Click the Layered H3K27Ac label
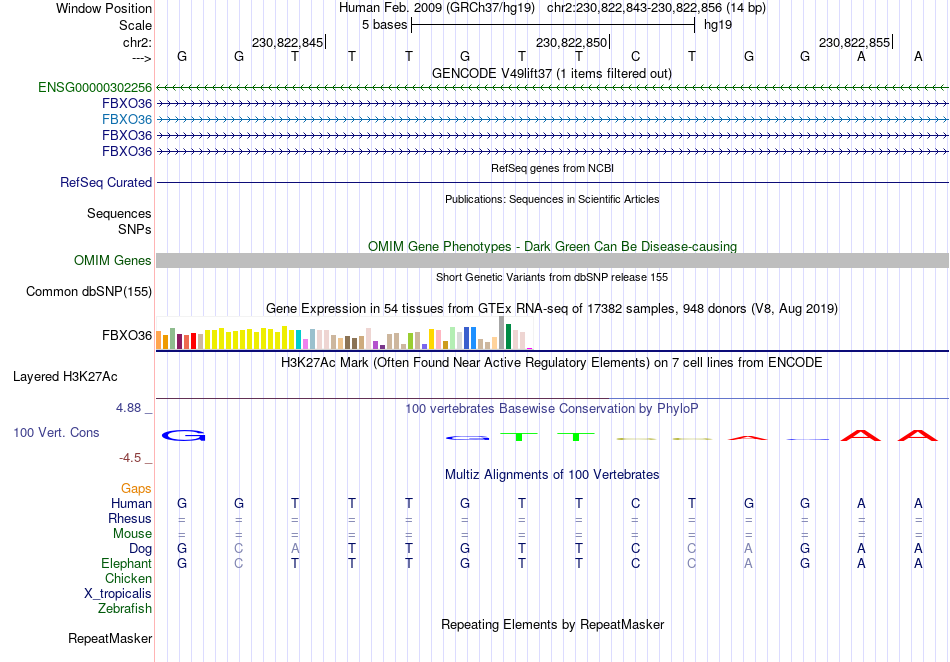 pyautogui.click(x=65, y=377)
